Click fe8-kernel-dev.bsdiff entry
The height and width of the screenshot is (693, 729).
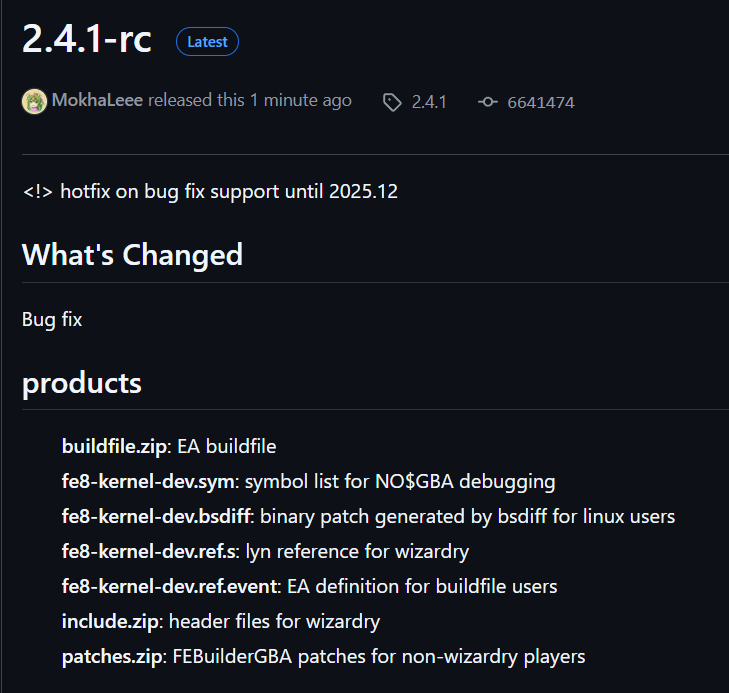(x=156, y=516)
